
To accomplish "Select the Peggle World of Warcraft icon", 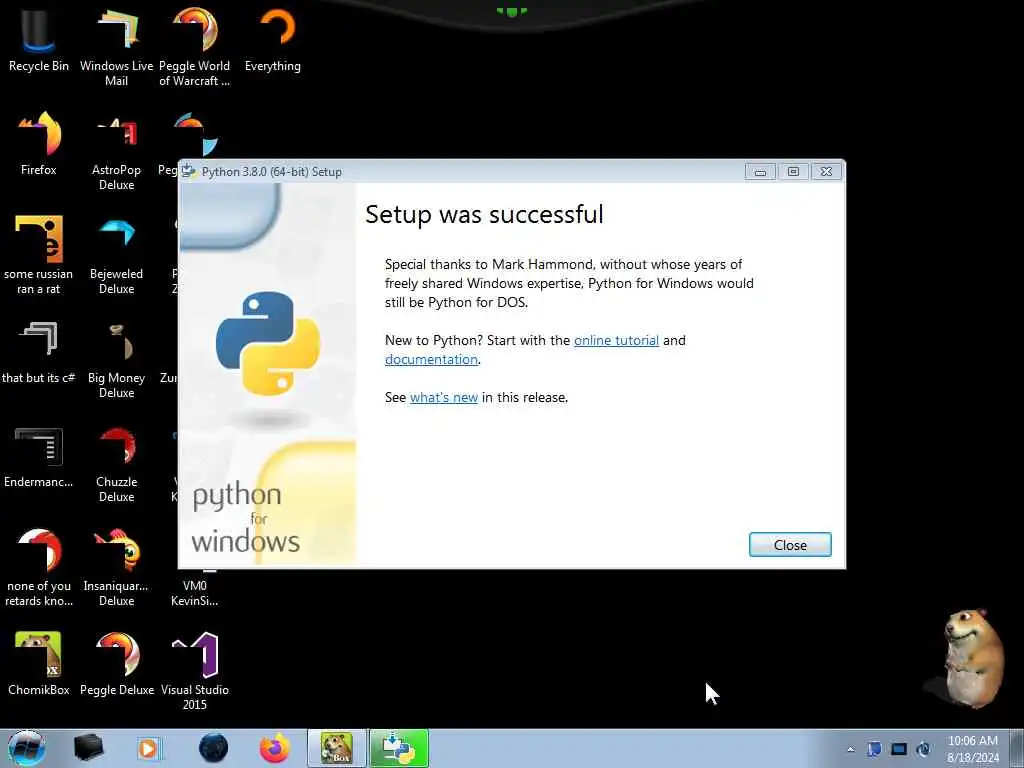I will [x=195, y=48].
